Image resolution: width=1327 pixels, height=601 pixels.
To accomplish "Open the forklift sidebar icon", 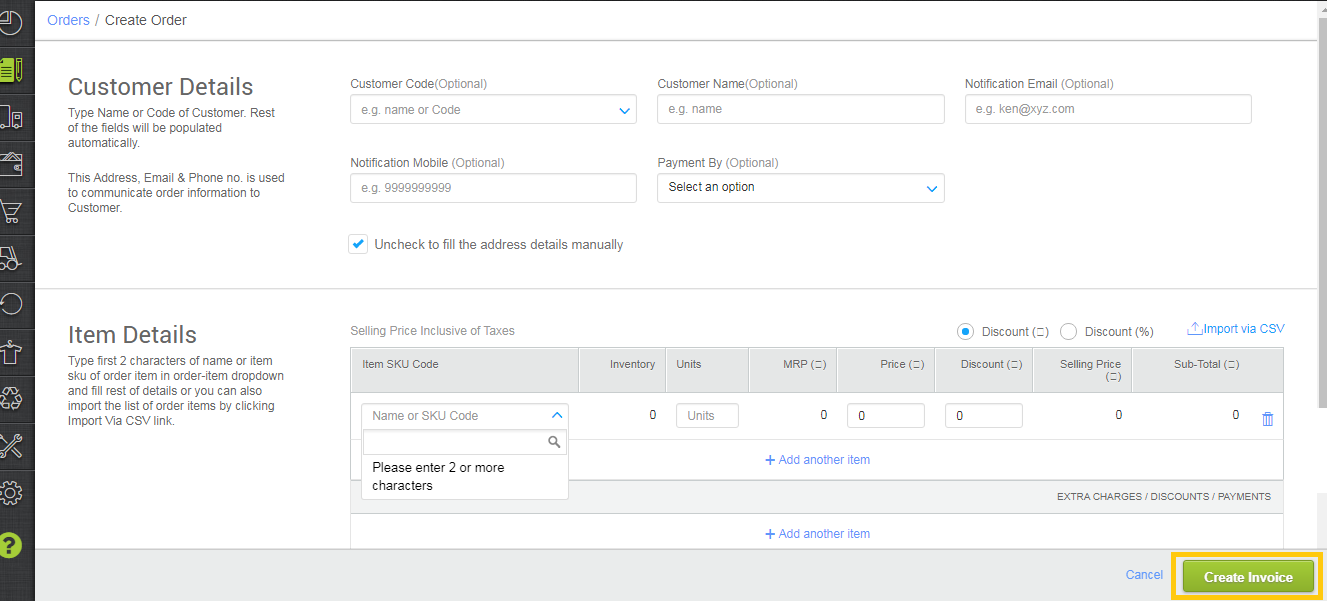I will tap(11, 258).
